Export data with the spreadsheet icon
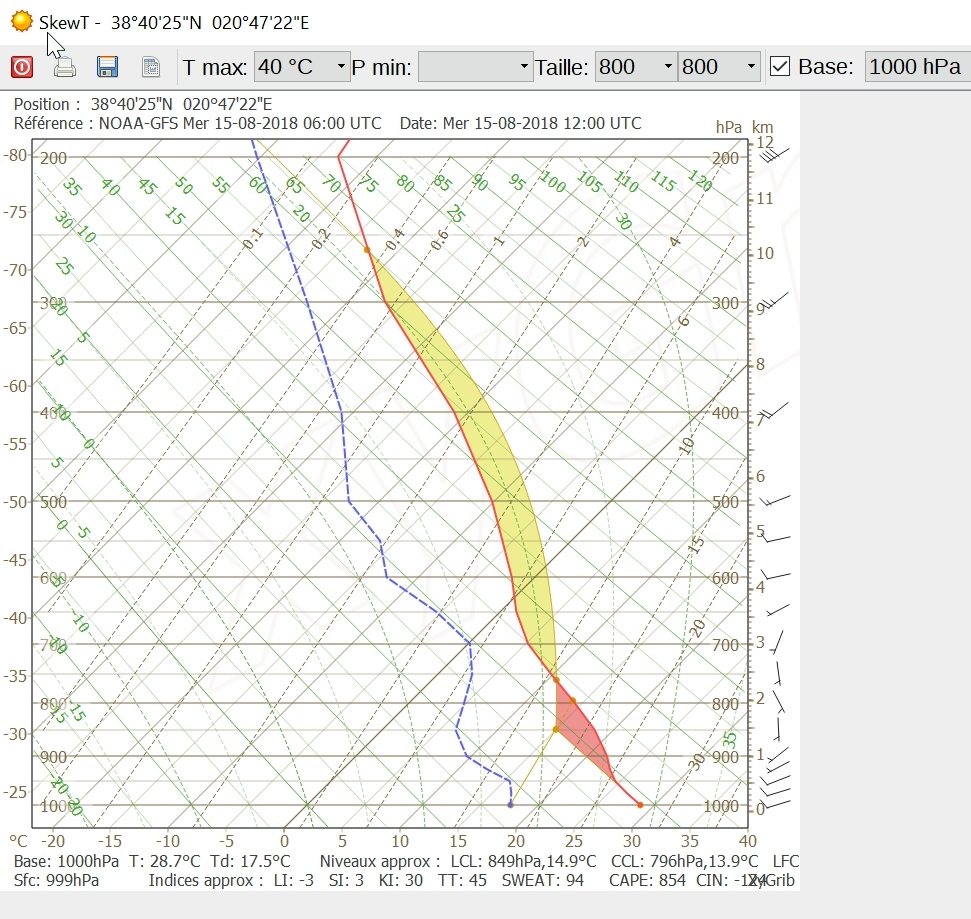Viewport: 971px width, 919px height. 150,66
